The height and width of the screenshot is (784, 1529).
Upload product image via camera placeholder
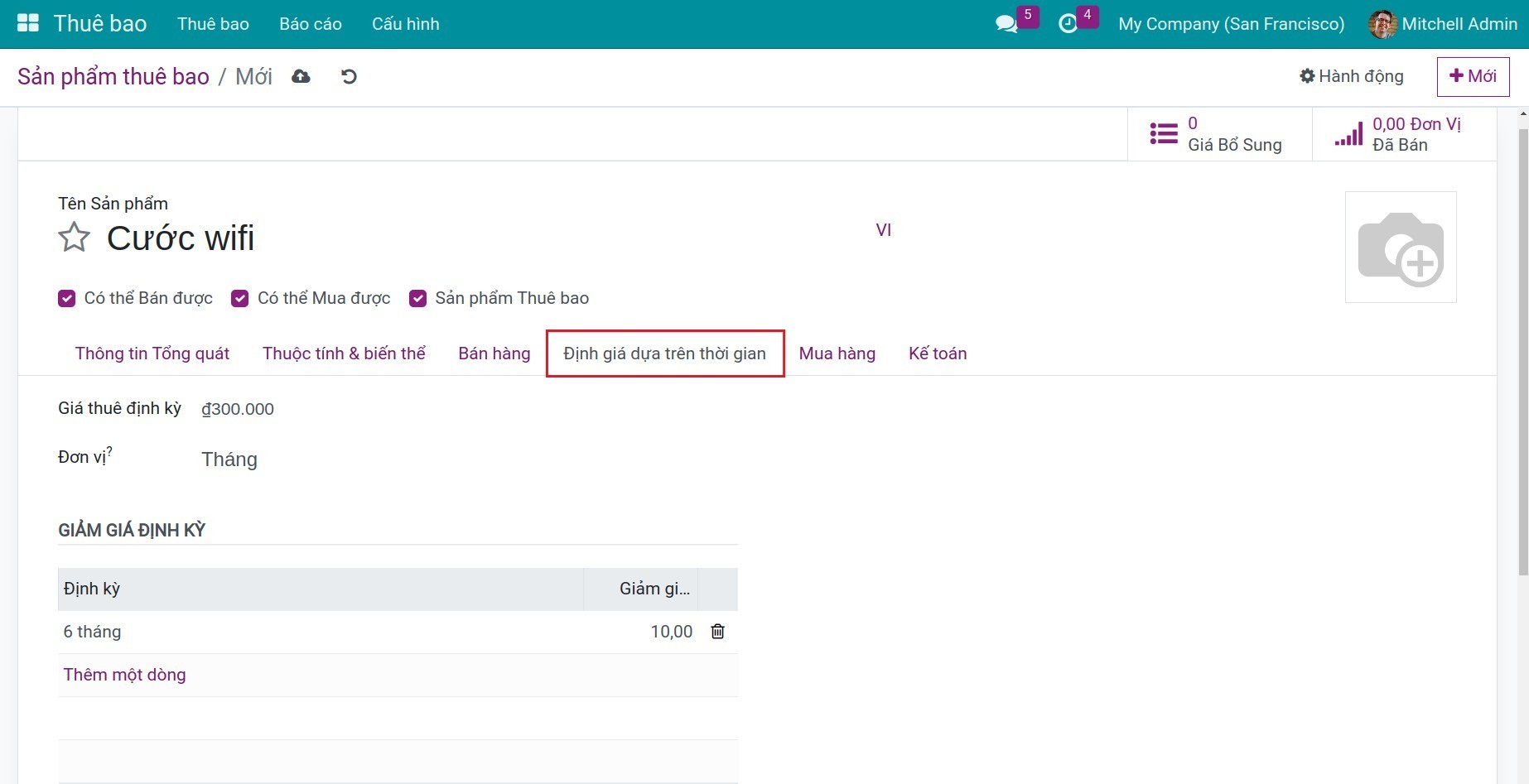coord(1400,248)
